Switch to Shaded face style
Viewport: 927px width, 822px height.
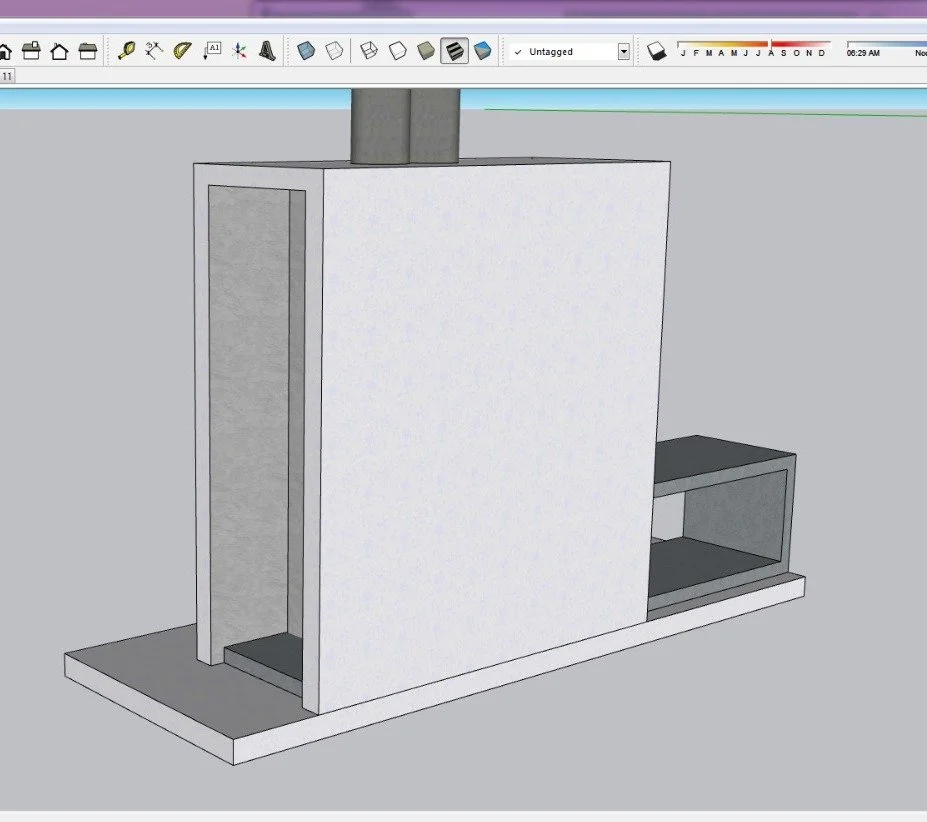[426, 51]
